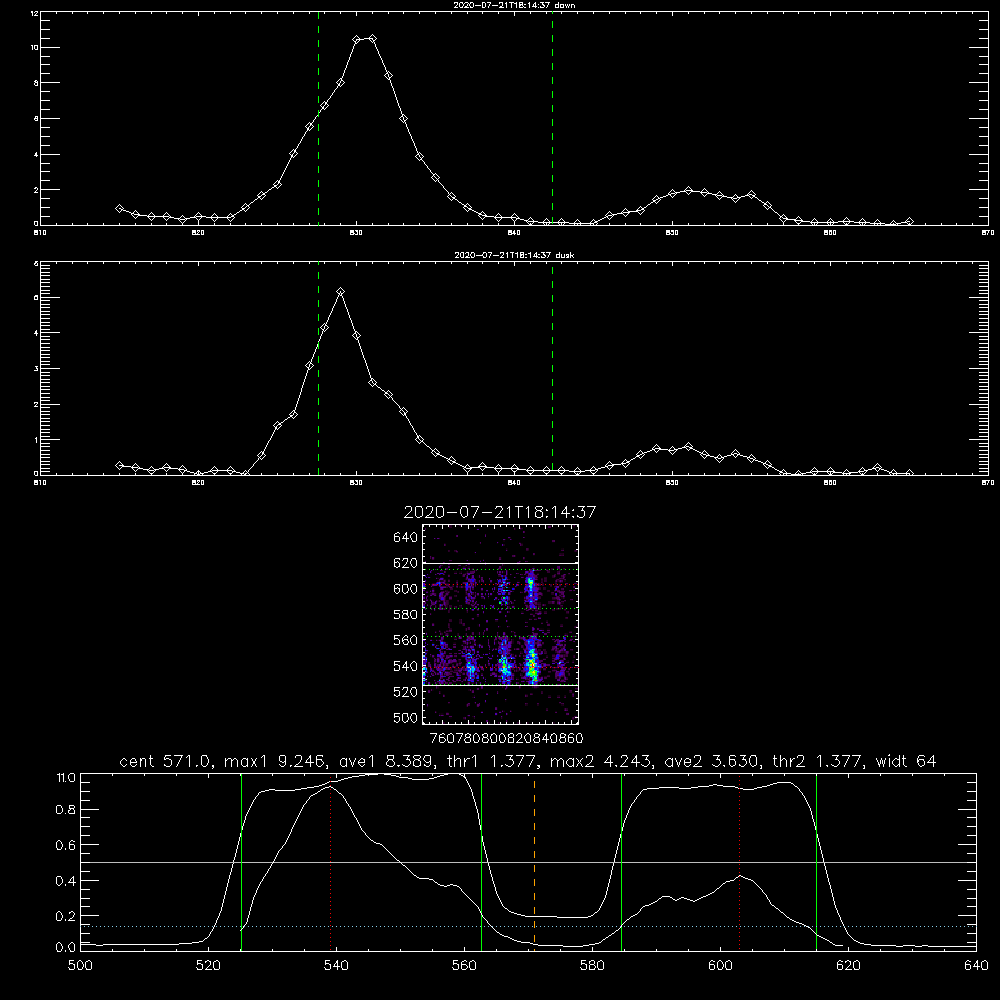Click the spectral heatmap image
The height and width of the screenshot is (1000, 1000).
click(x=501, y=624)
